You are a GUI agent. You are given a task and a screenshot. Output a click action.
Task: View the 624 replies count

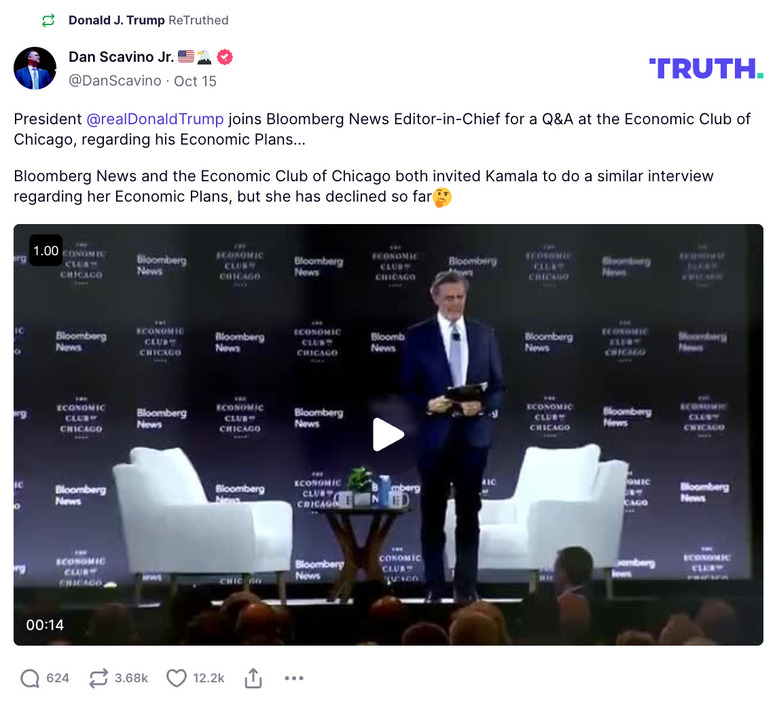click(x=57, y=678)
